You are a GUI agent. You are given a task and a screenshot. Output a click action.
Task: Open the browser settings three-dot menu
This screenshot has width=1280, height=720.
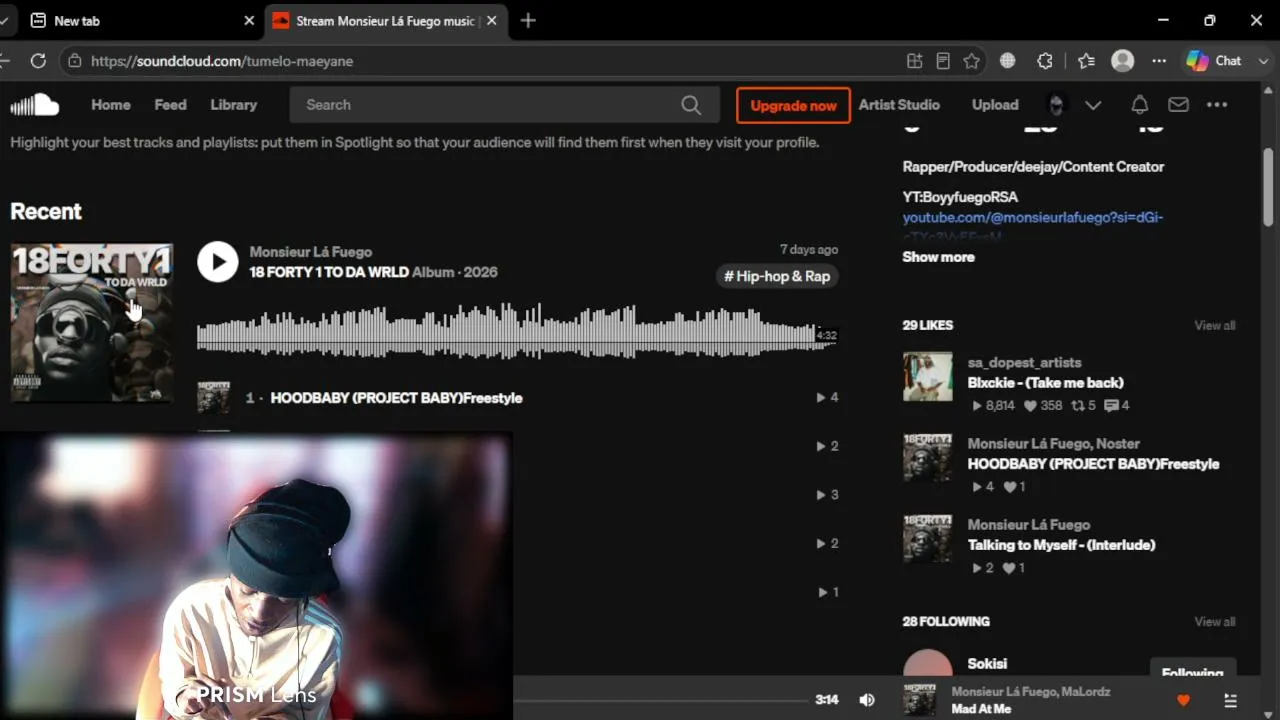pyautogui.click(x=1159, y=61)
